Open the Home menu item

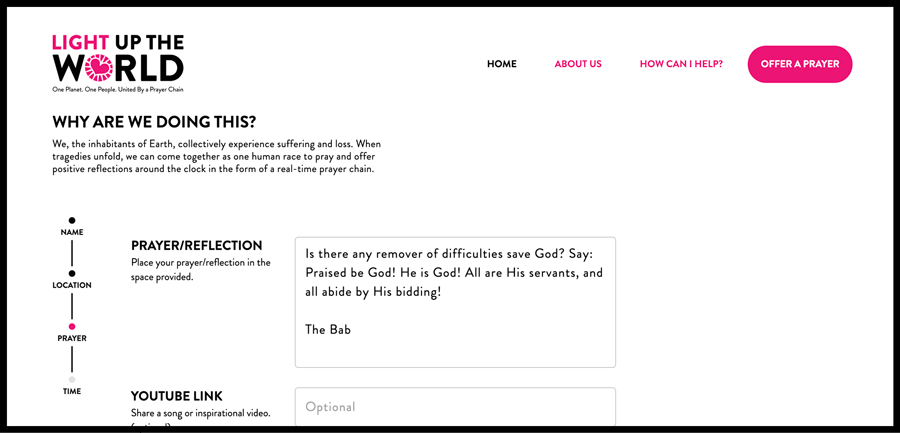coord(502,64)
